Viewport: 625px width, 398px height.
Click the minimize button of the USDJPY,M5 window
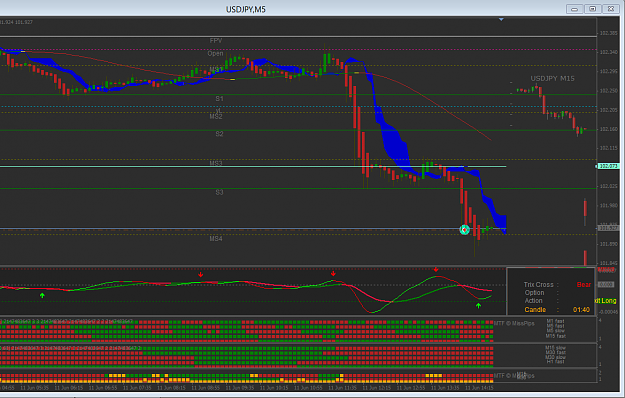click(x=574, y=9)
